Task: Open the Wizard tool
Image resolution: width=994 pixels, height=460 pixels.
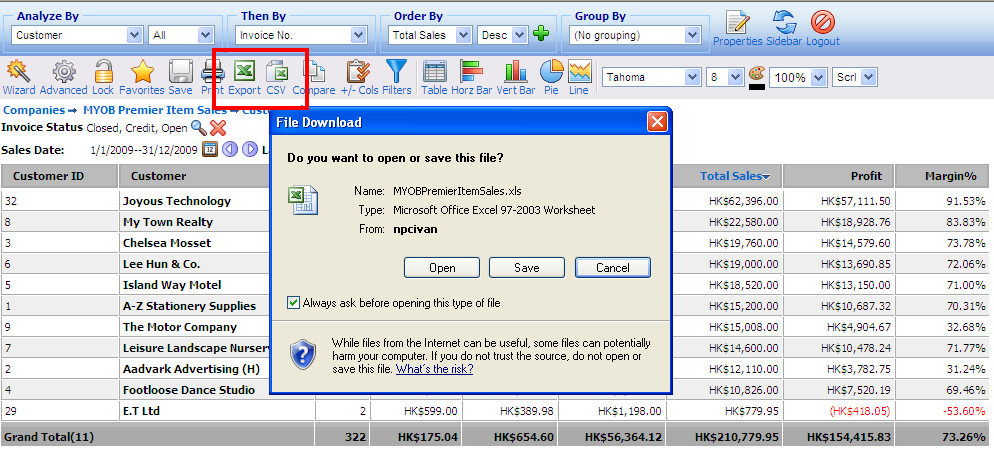Action: [19, 77]
